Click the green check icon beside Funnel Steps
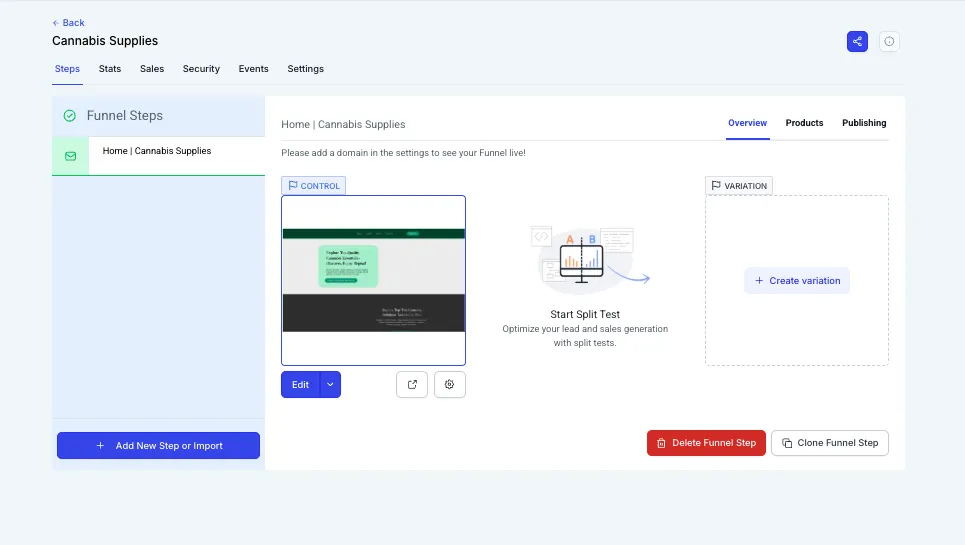 click(x=70, y=116)
